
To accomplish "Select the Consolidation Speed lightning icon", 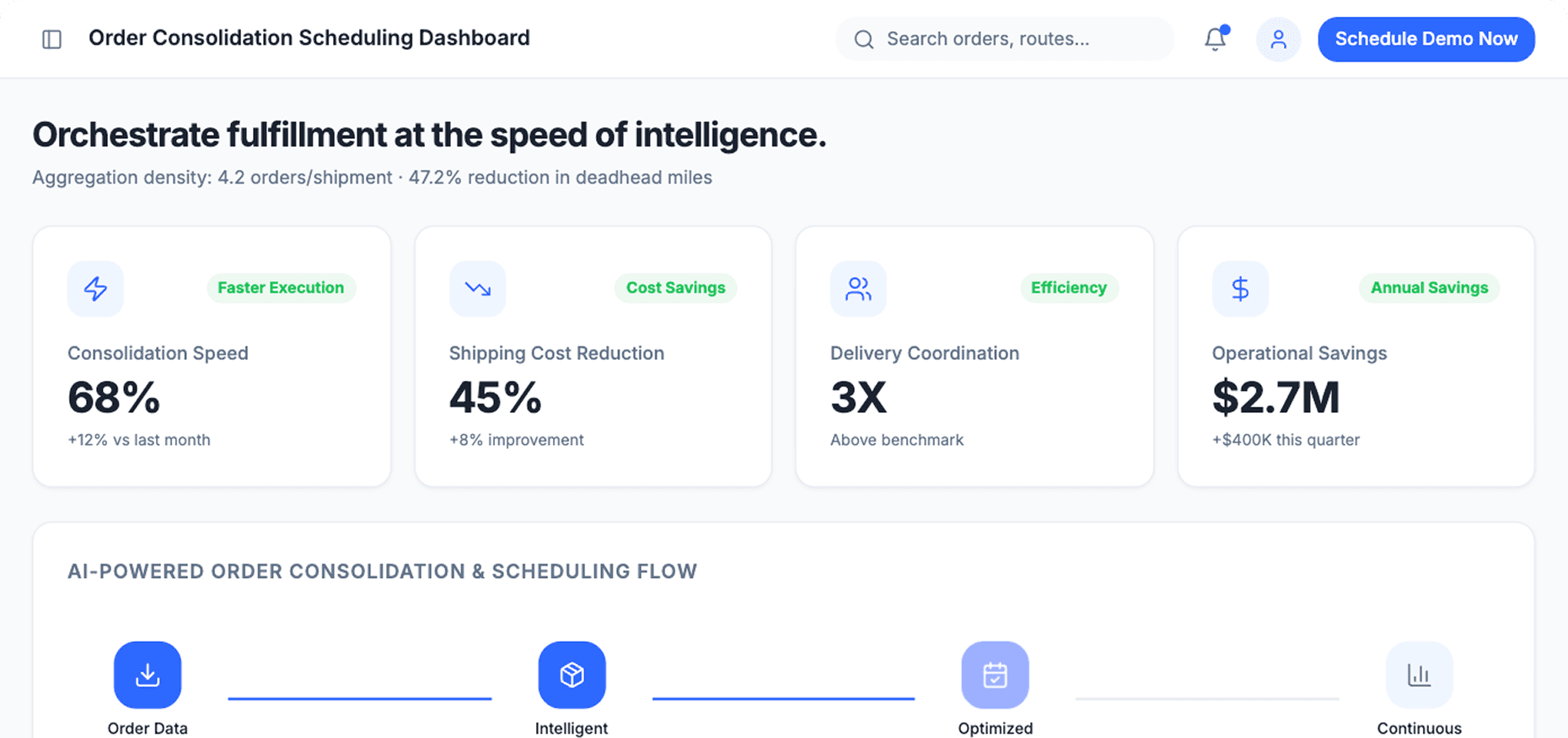I will tap(95, 288).
